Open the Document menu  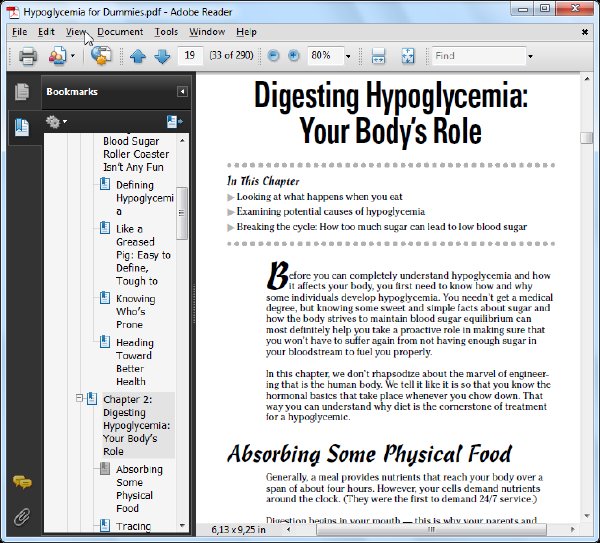120,32
